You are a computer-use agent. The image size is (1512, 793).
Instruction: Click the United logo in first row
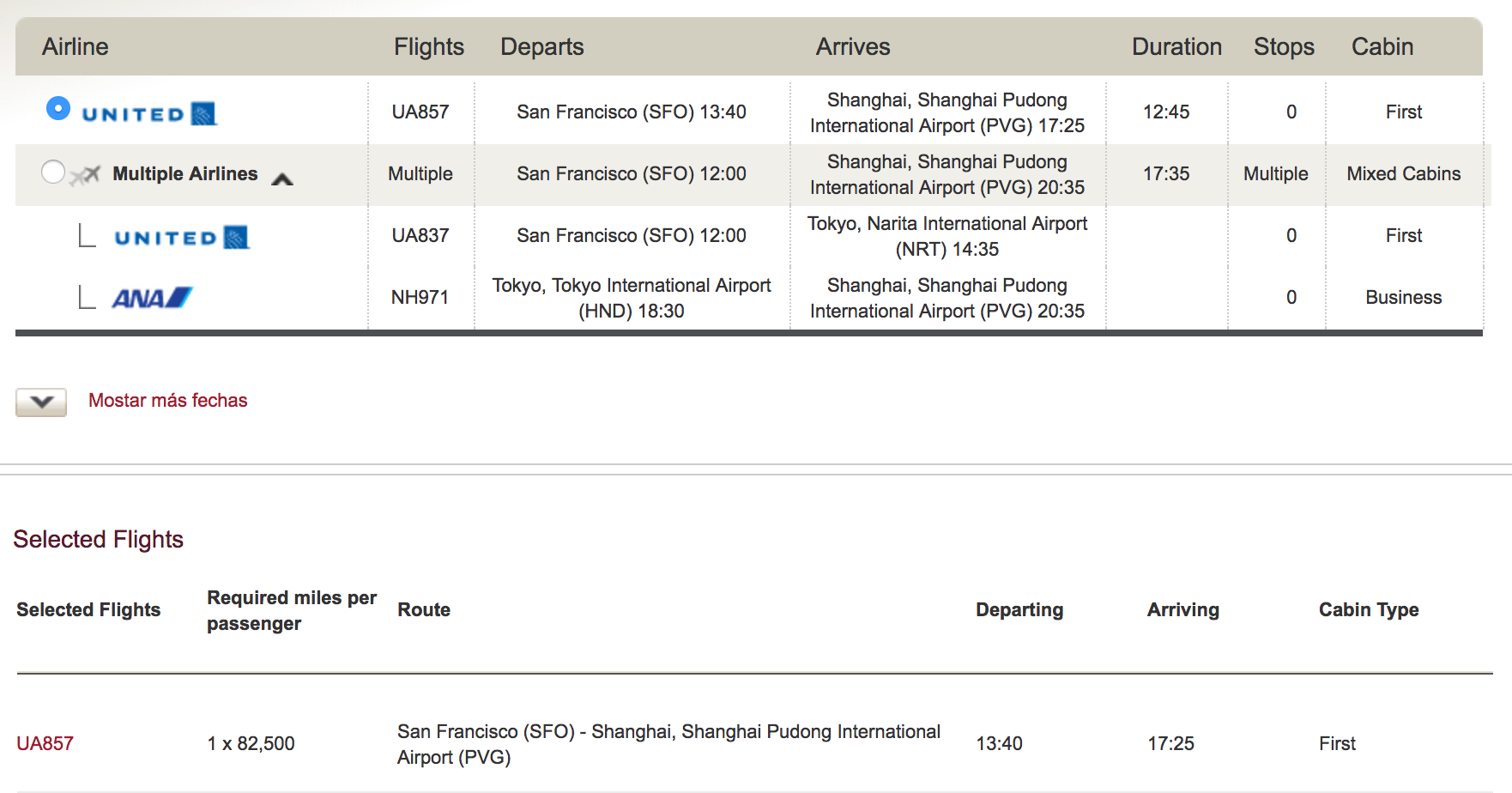149,113
